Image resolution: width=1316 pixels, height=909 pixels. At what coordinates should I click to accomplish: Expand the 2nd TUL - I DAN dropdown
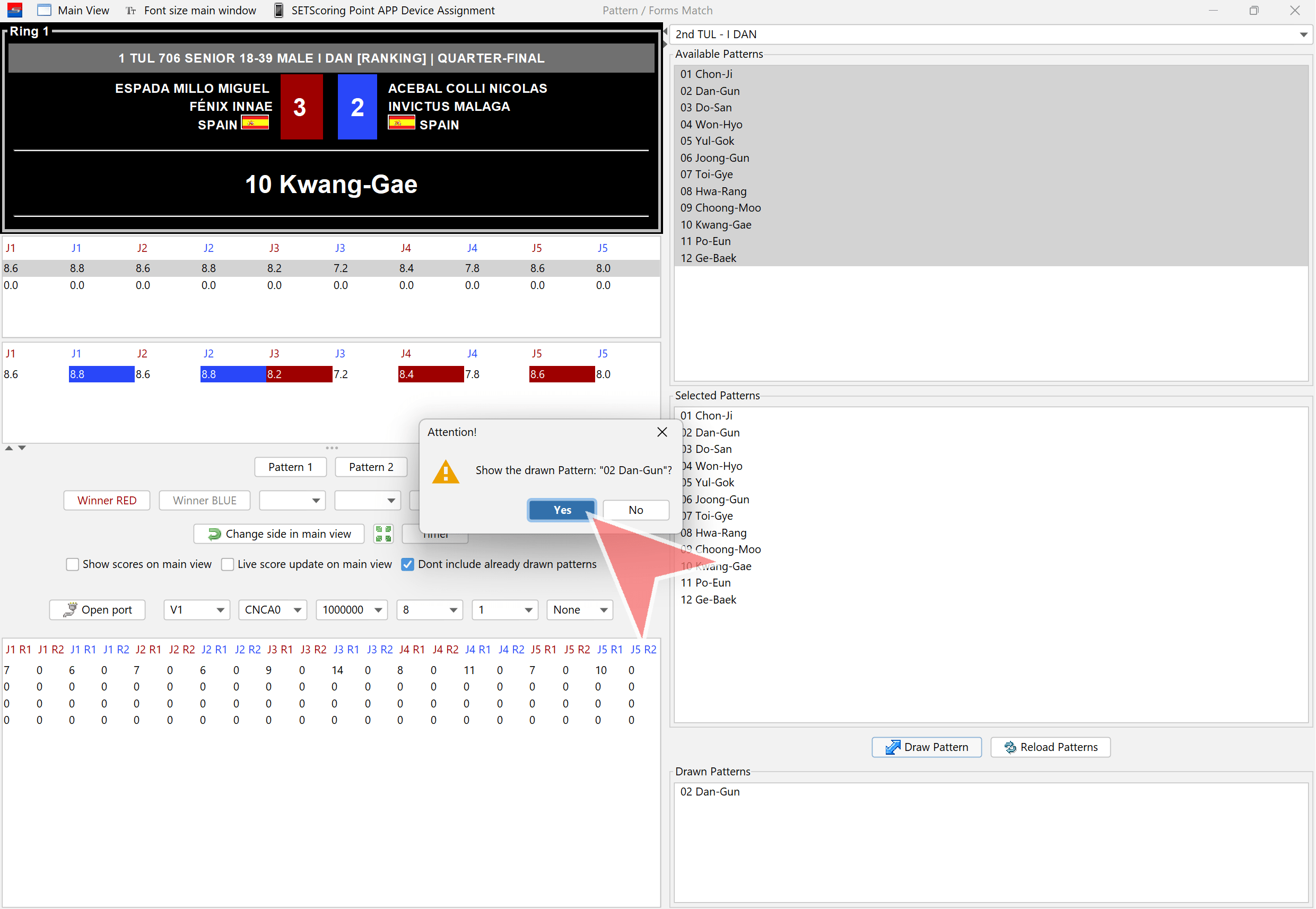pyautogui.click(x=1303, y=35)
